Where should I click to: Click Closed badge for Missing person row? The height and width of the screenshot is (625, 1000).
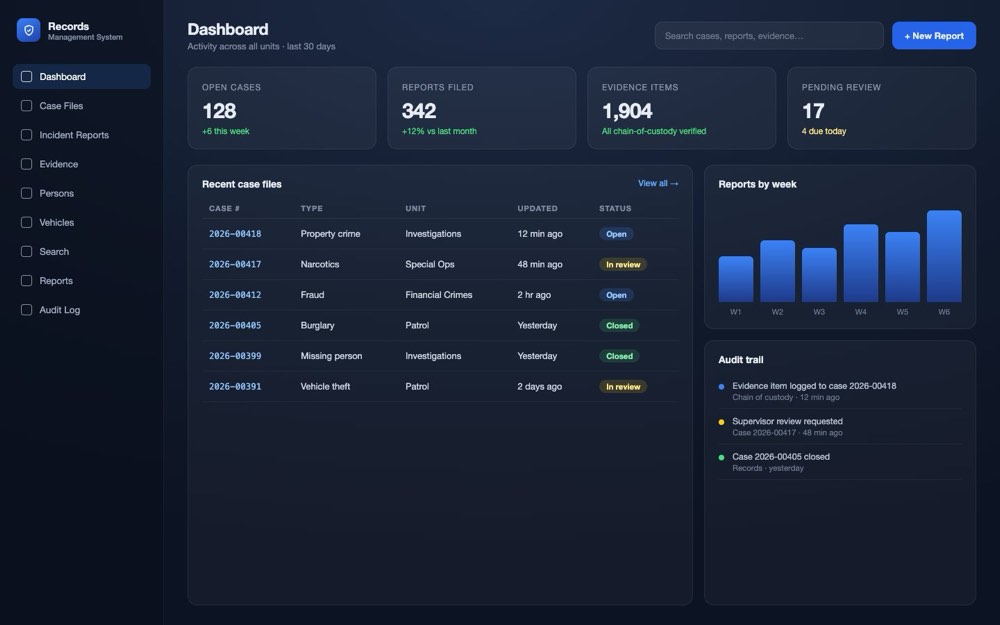click(619, 356)
